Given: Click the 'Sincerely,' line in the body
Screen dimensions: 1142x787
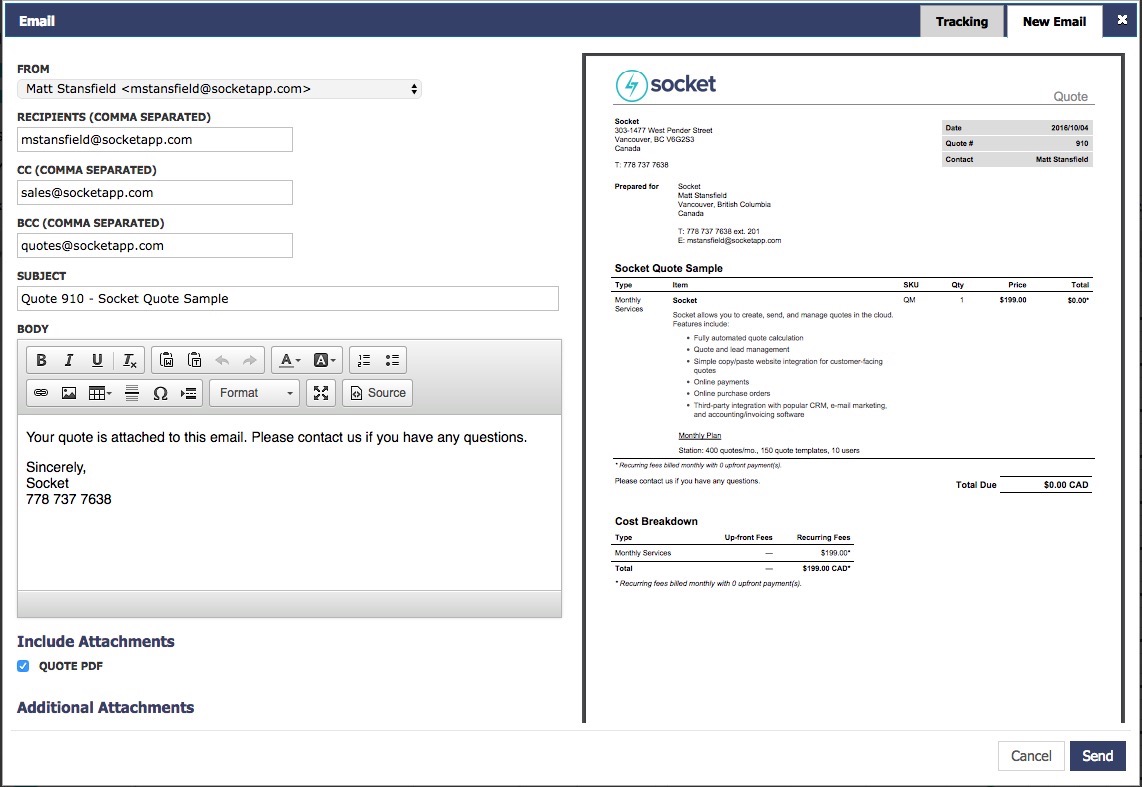Looking at the screenshot, I should (56, 467).
